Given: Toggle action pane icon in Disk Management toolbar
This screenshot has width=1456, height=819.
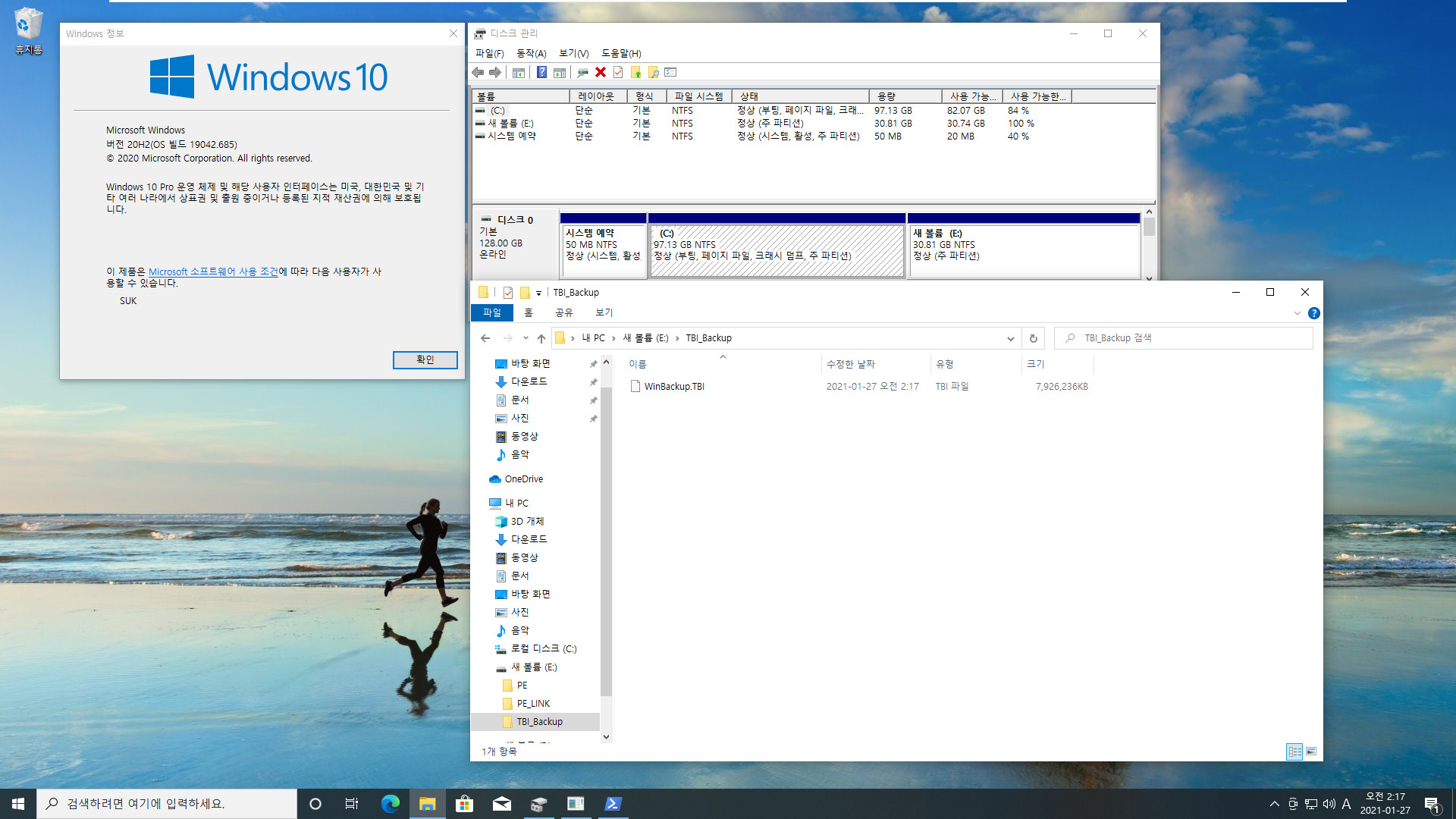Looking at the screenshot, I should [x=560, y=72].
